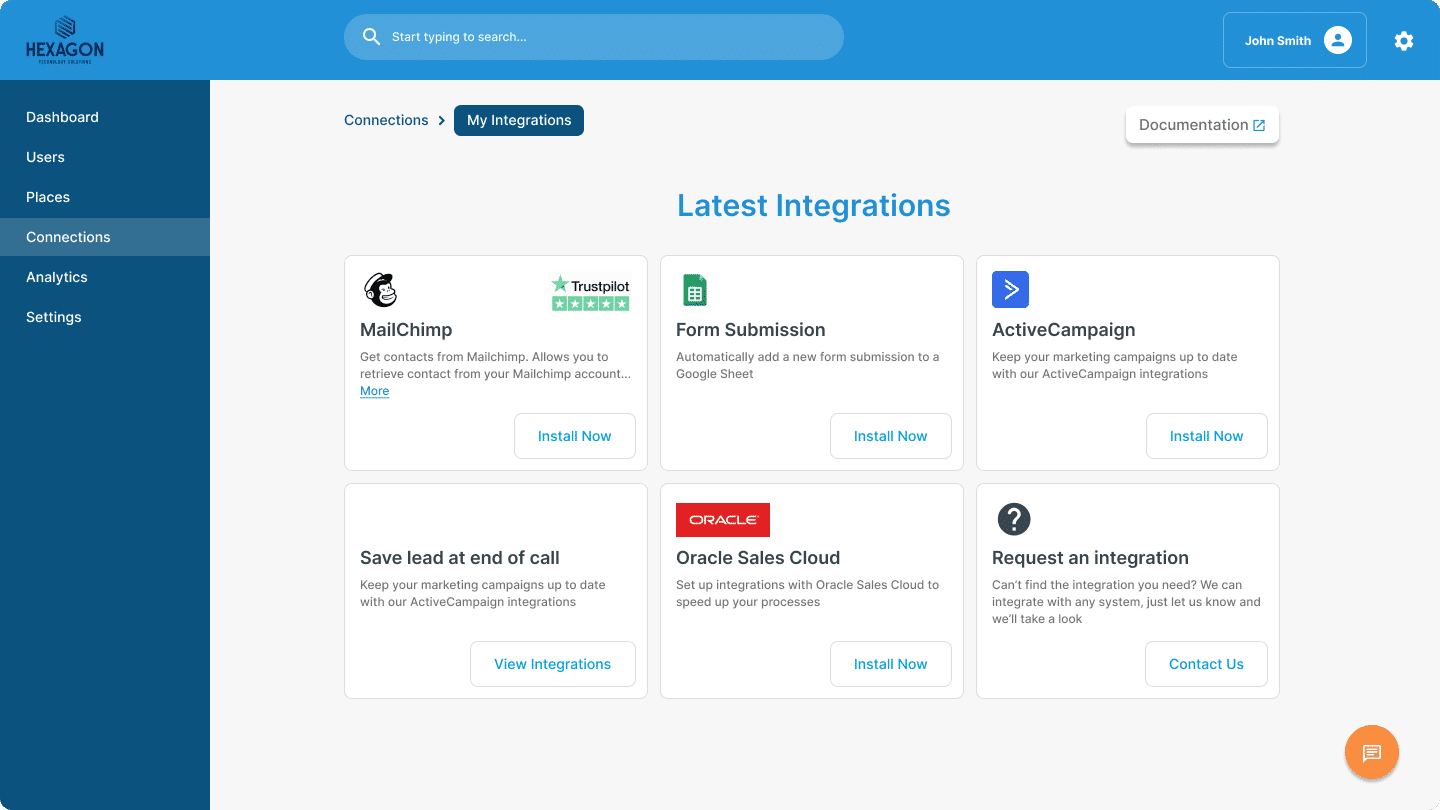
Task: Expand the More link under MailChimp description
Action: click(374, 390)
